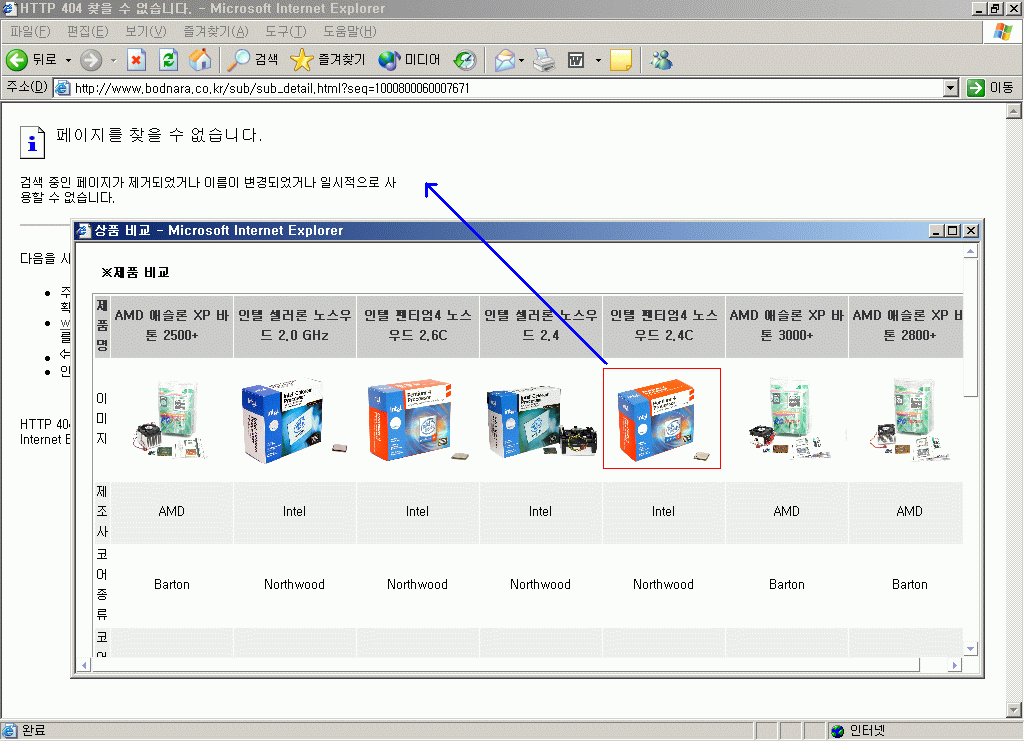This screenshot has height=741, width=1024.
Task: Click the 인텔 셀러론 노스우드 2.0 GHz header
Action: (295, 325)
